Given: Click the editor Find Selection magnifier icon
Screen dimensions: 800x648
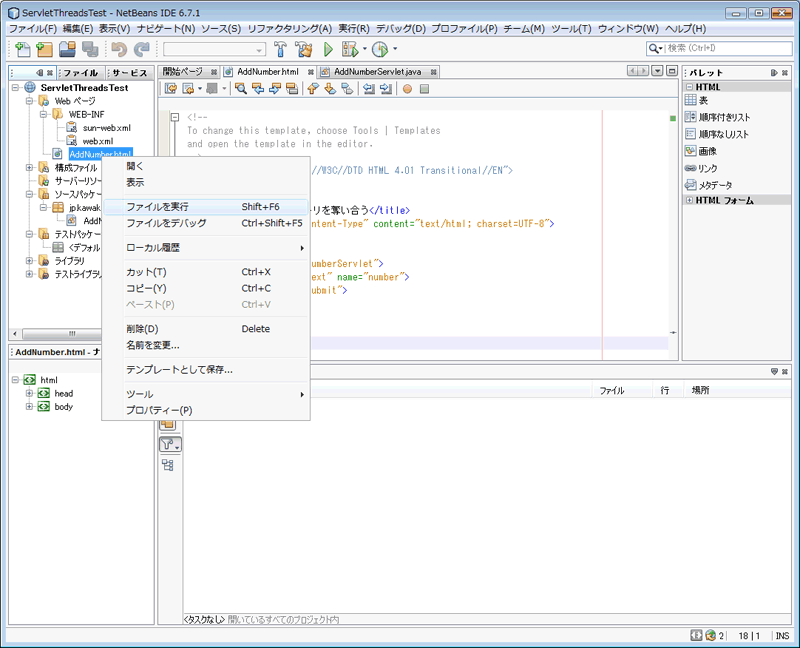Looking at the screenshot, I should 241,89.
